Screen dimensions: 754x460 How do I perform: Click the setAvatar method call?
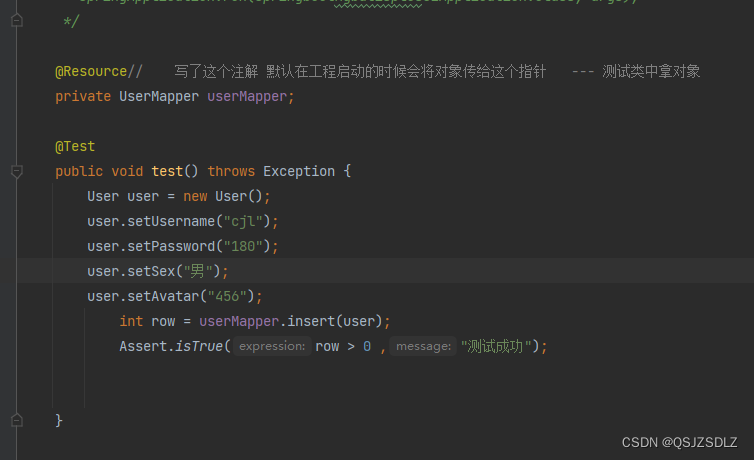(163, 296)
